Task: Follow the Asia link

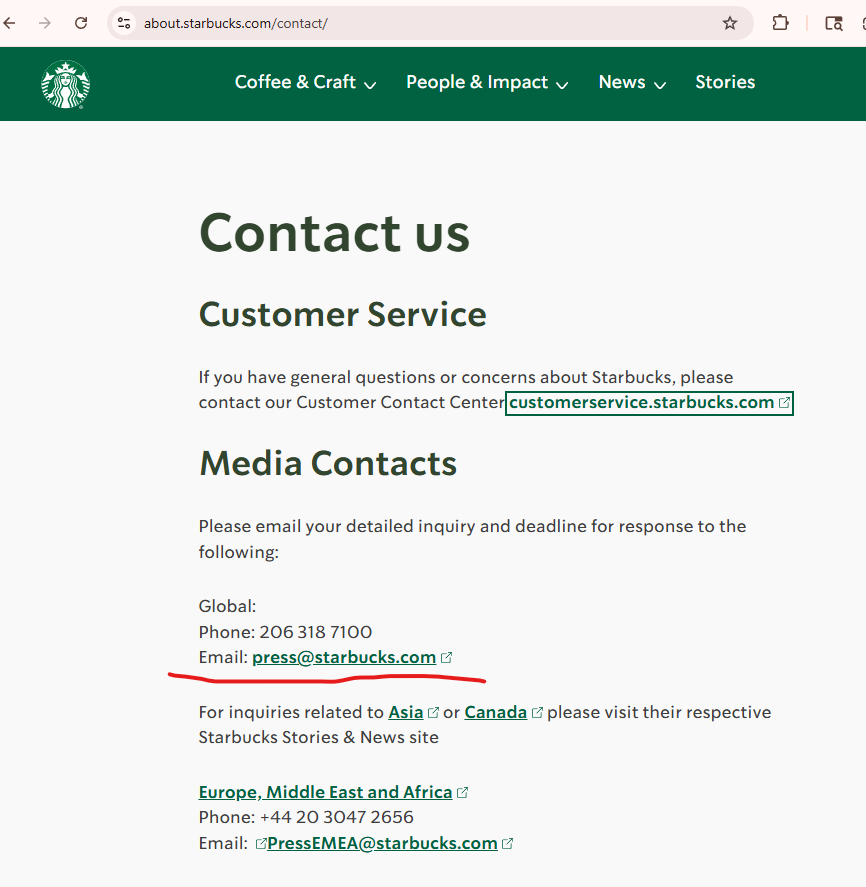Action: 406,712
